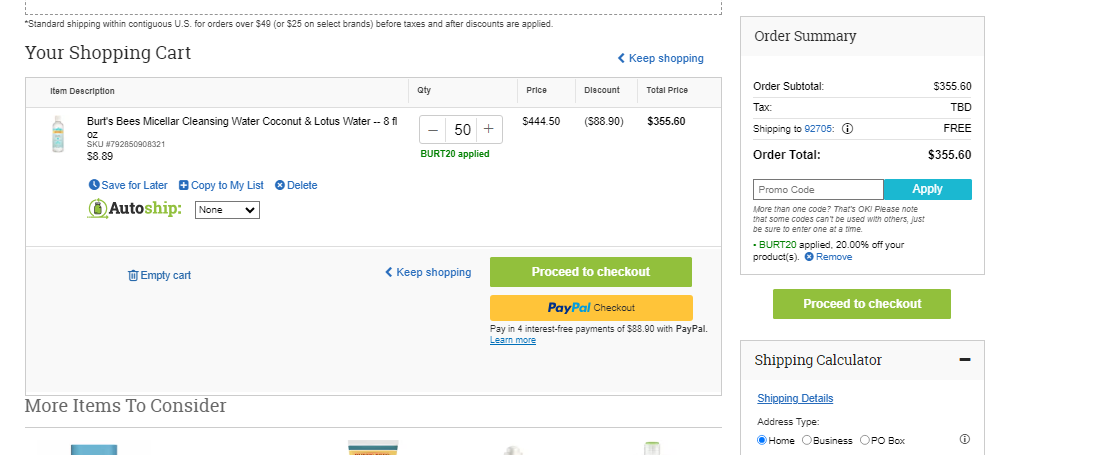Click the plus quantity button
The width and height of the screenshot is (1101, 455).
[x=489, y=130]
